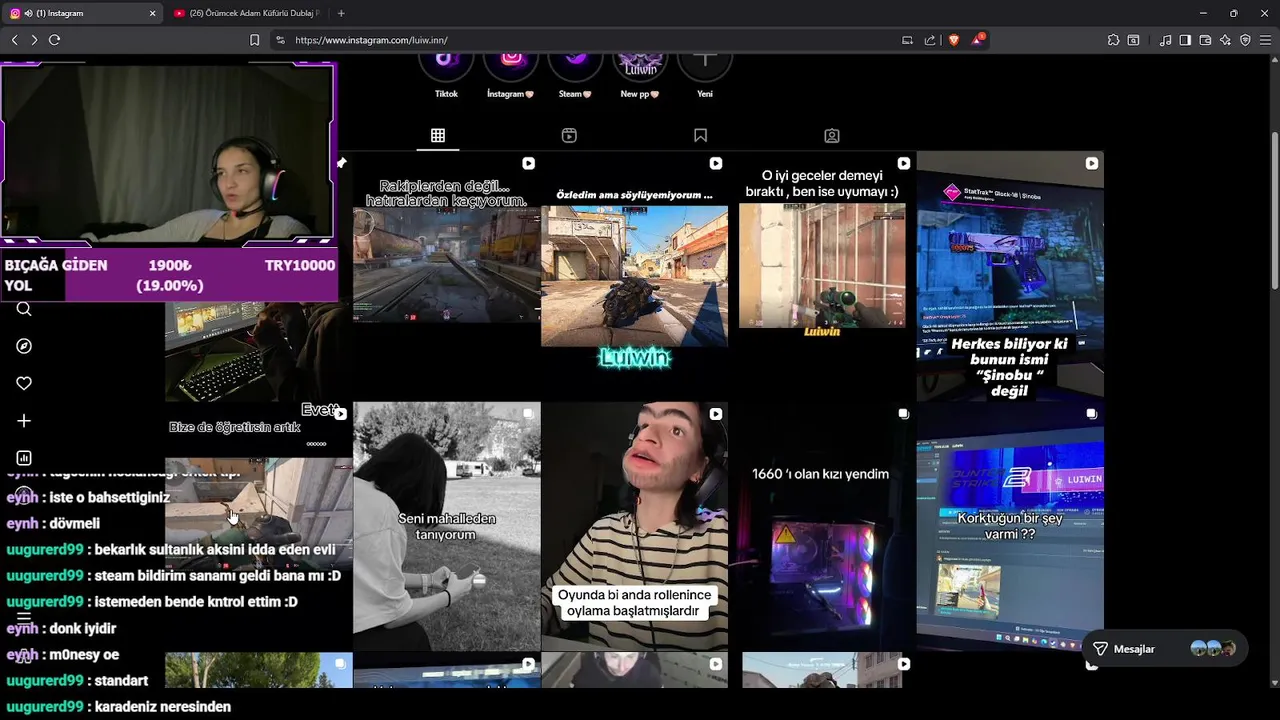Open the 'O iyi geceler demeyi bıraktı' post
The height and width of the screenshot is (720, 1280).
point(822,276)
